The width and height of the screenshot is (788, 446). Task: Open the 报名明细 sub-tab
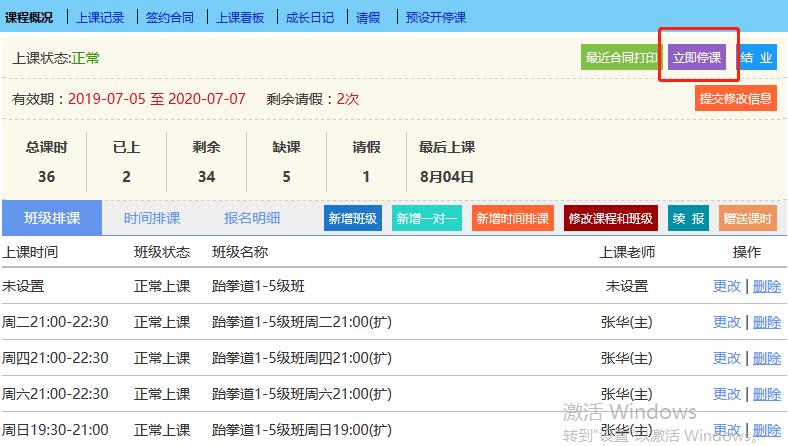[252, 218]
